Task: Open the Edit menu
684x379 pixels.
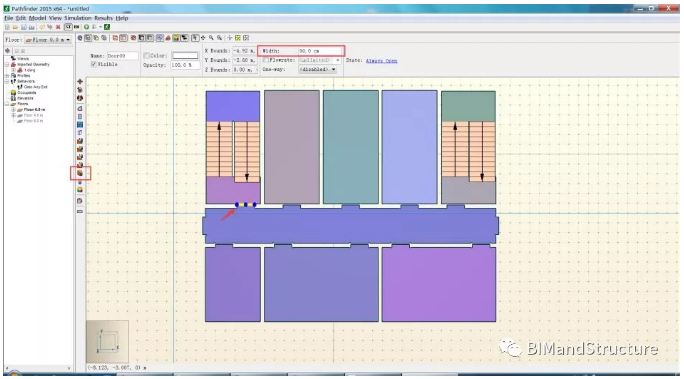Action: [x=21, y=18]
